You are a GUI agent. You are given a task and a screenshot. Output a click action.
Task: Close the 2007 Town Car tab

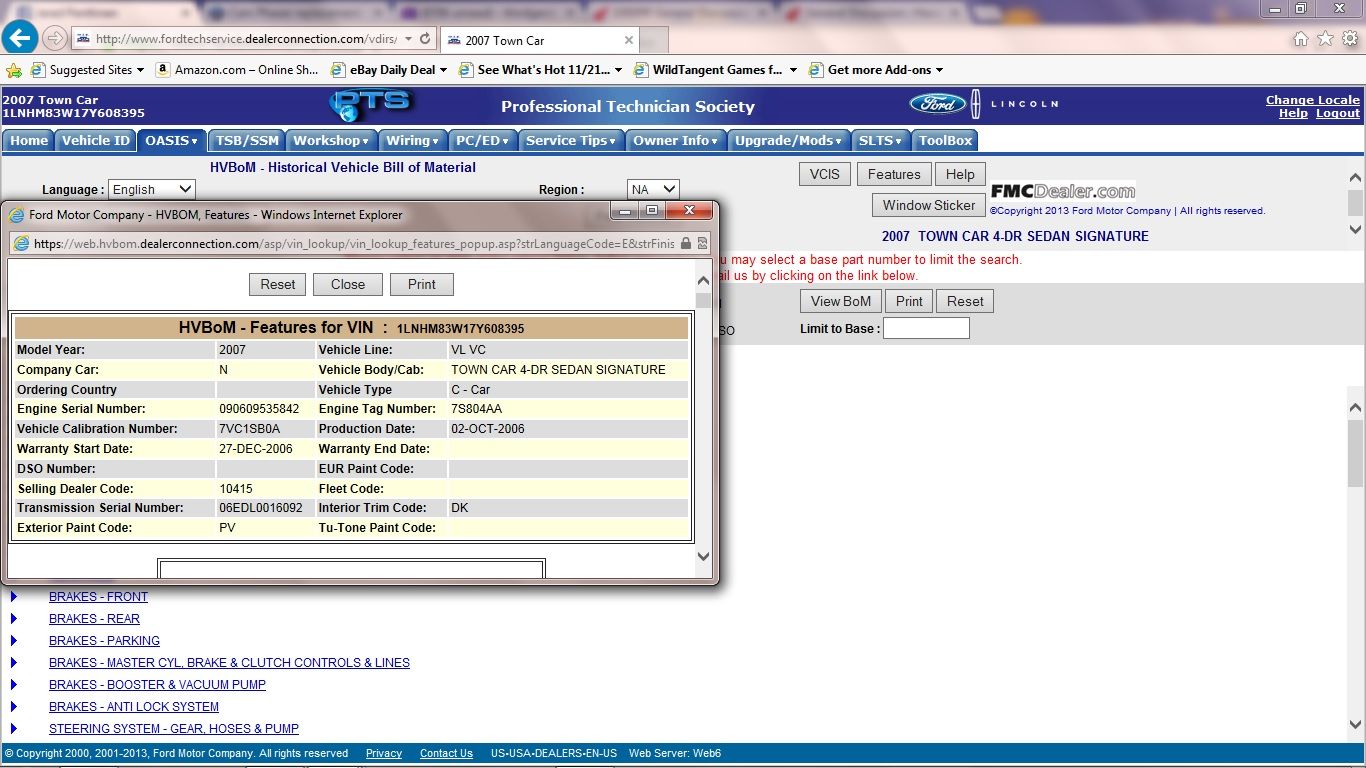click(x=628, y=41)
